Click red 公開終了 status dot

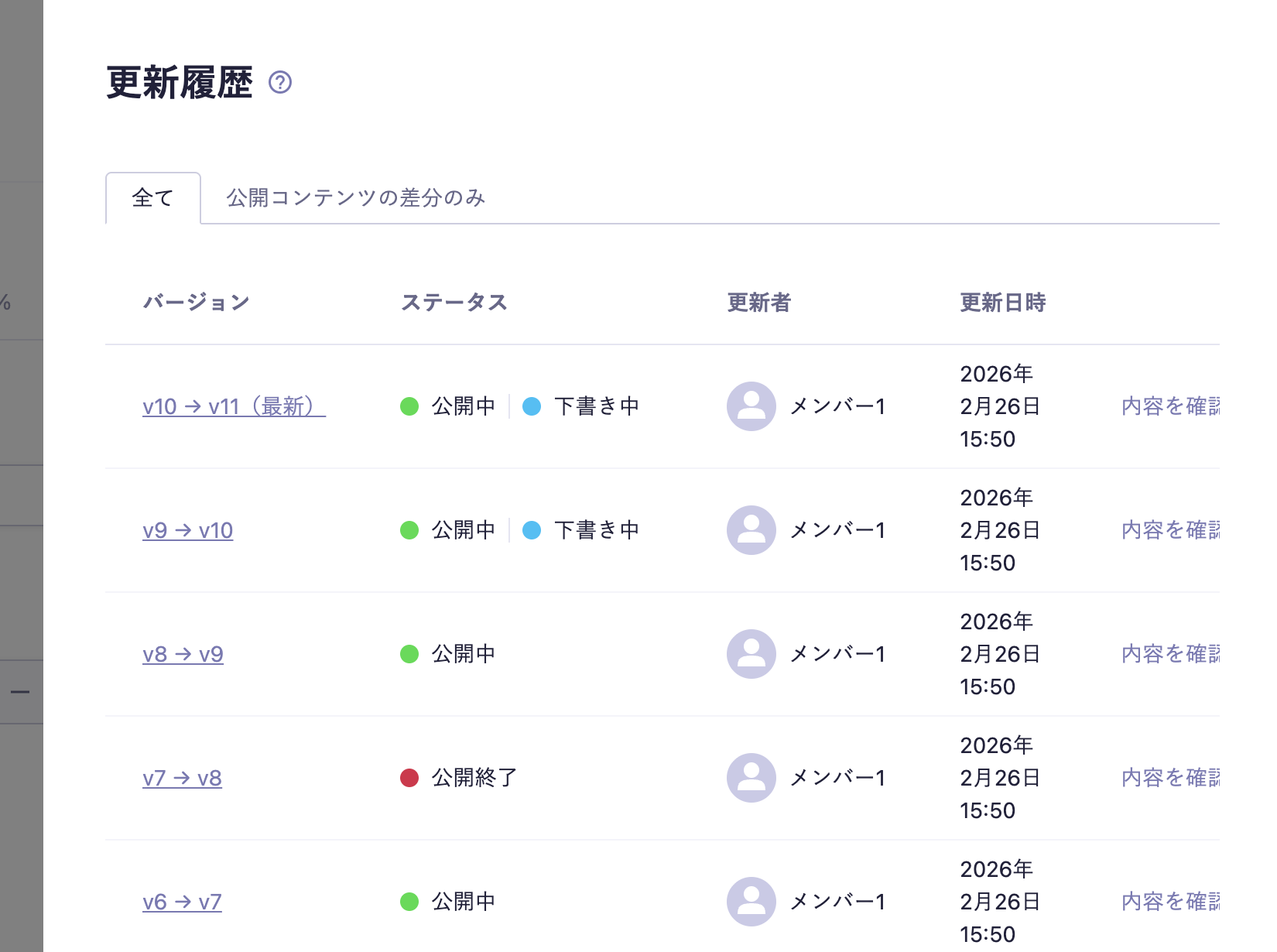(409, 778)
